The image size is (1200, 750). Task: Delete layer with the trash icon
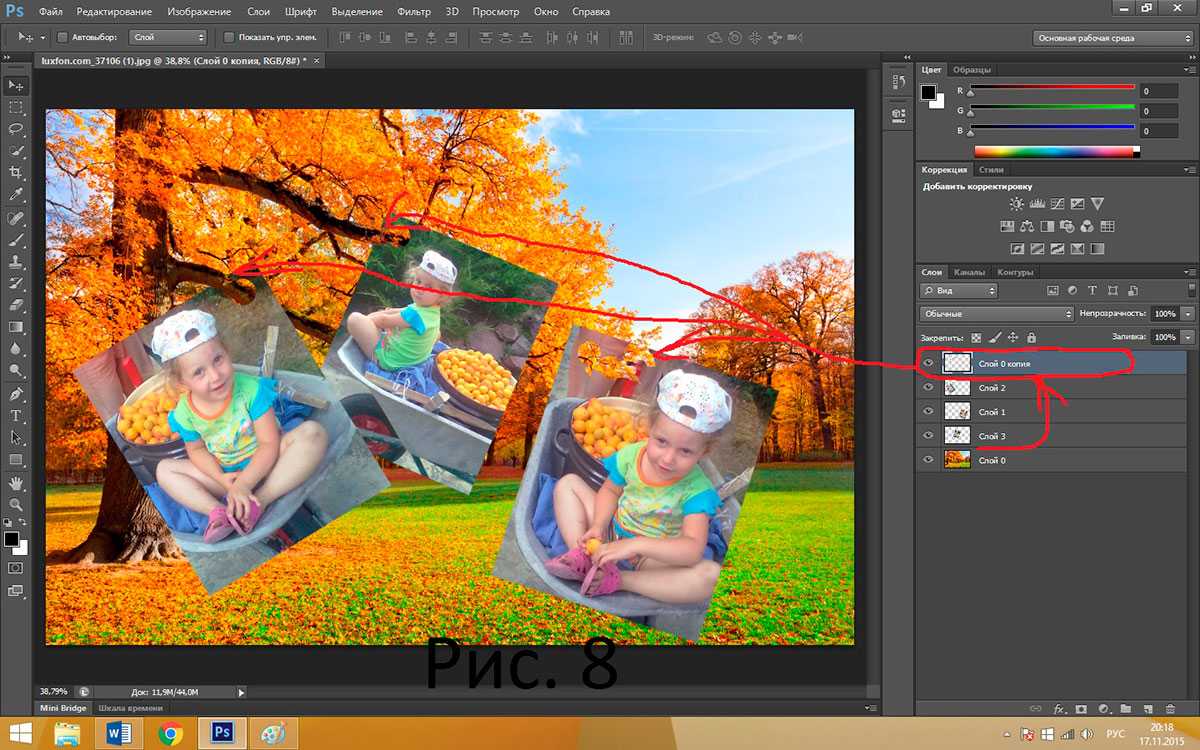point(1169,708)
